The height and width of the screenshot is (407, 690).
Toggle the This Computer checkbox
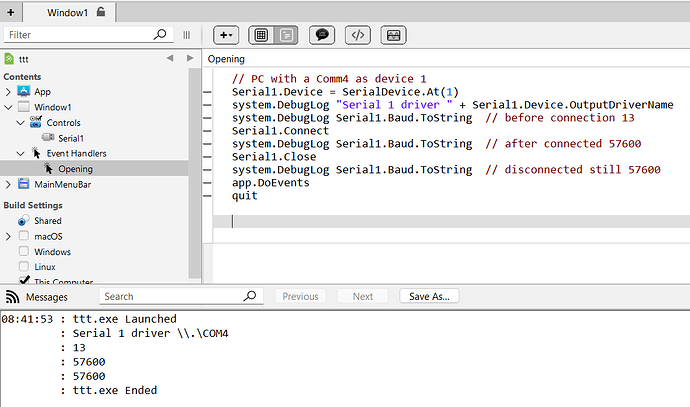pos(25,279)
